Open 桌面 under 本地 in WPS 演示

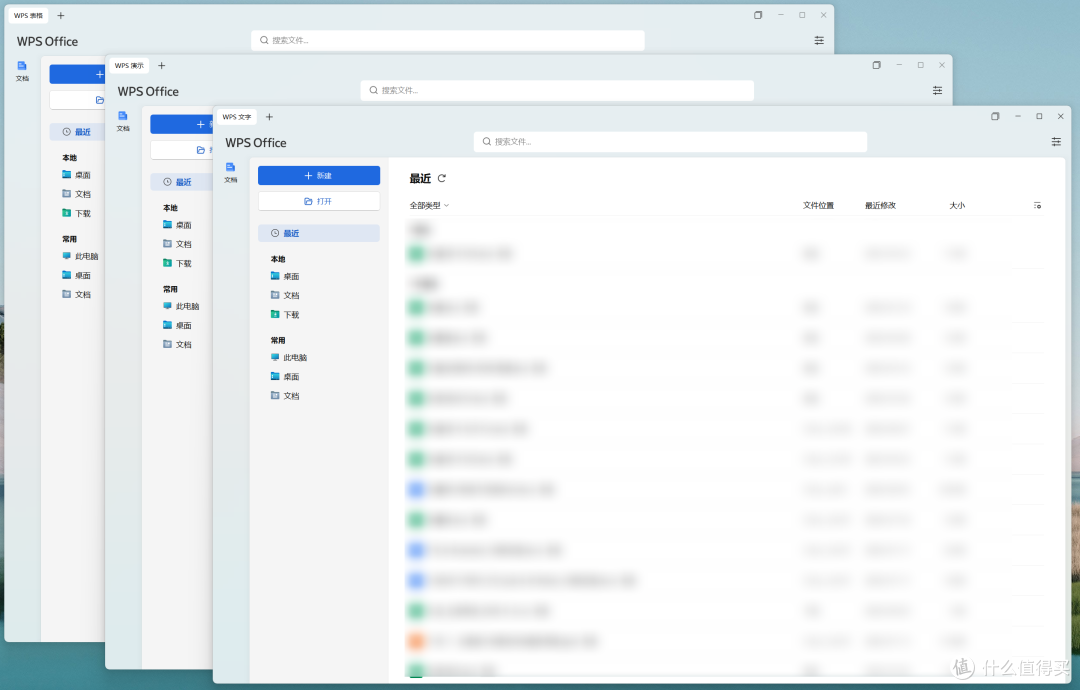coord(178,225)
